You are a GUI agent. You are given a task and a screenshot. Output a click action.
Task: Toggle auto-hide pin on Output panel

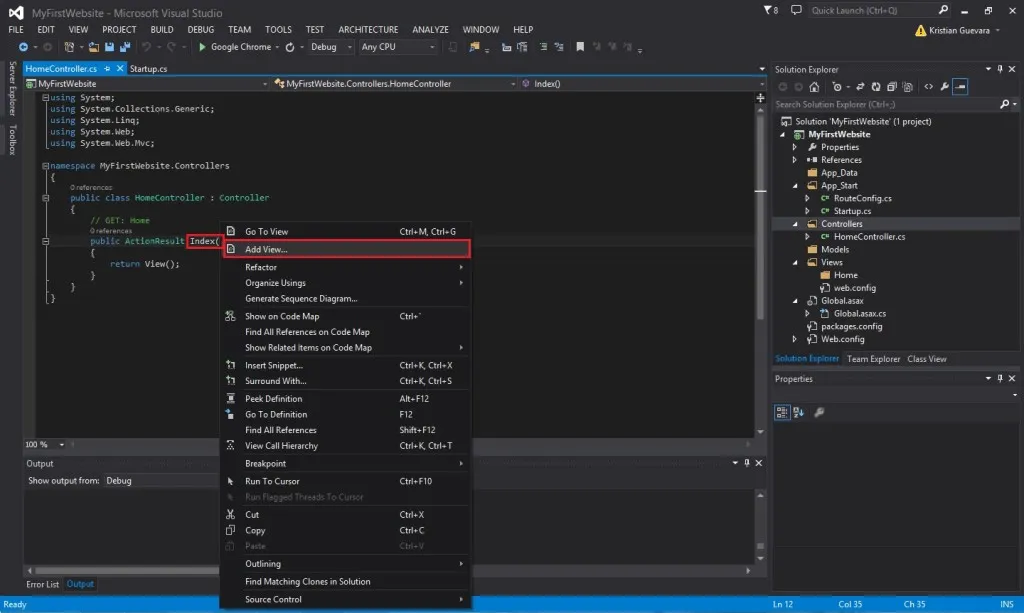click(746, 463)
